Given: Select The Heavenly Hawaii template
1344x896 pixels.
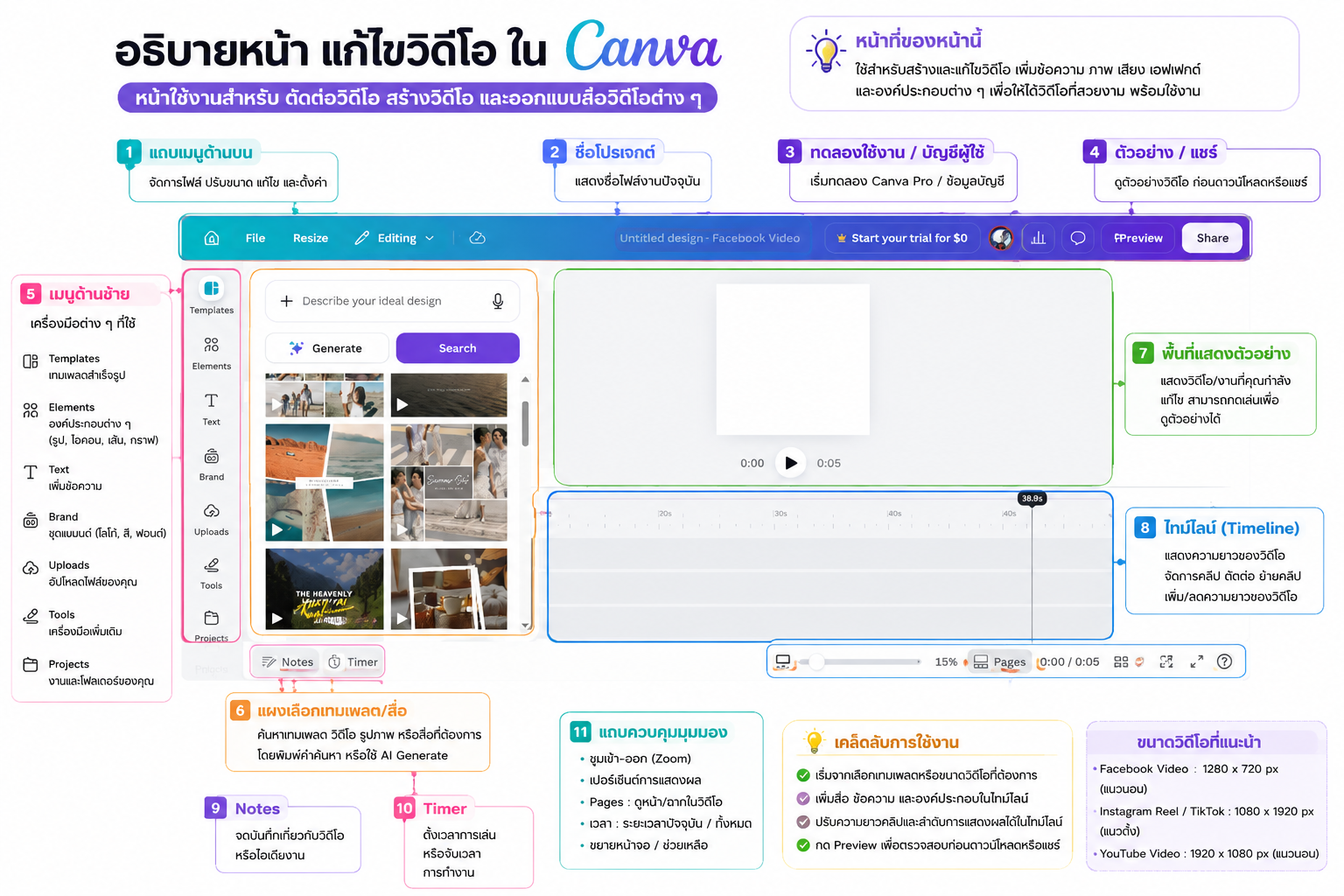Looking at the screenshot, I should pyautogui.click(x=325, y=589).
